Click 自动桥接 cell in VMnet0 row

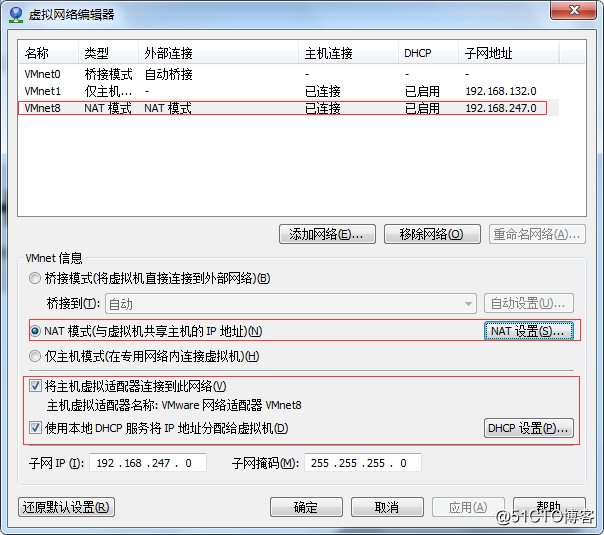pos(168,74)
